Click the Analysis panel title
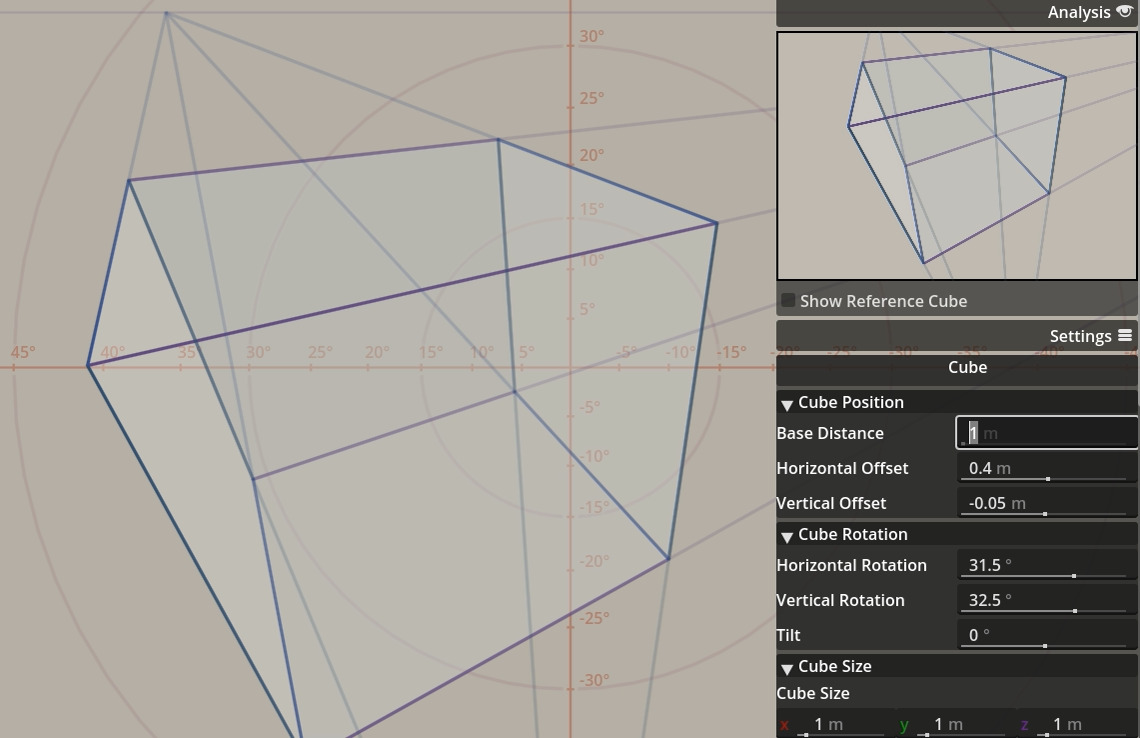The height and width of the screenshot is (738, 1140). pos(1079,12)
